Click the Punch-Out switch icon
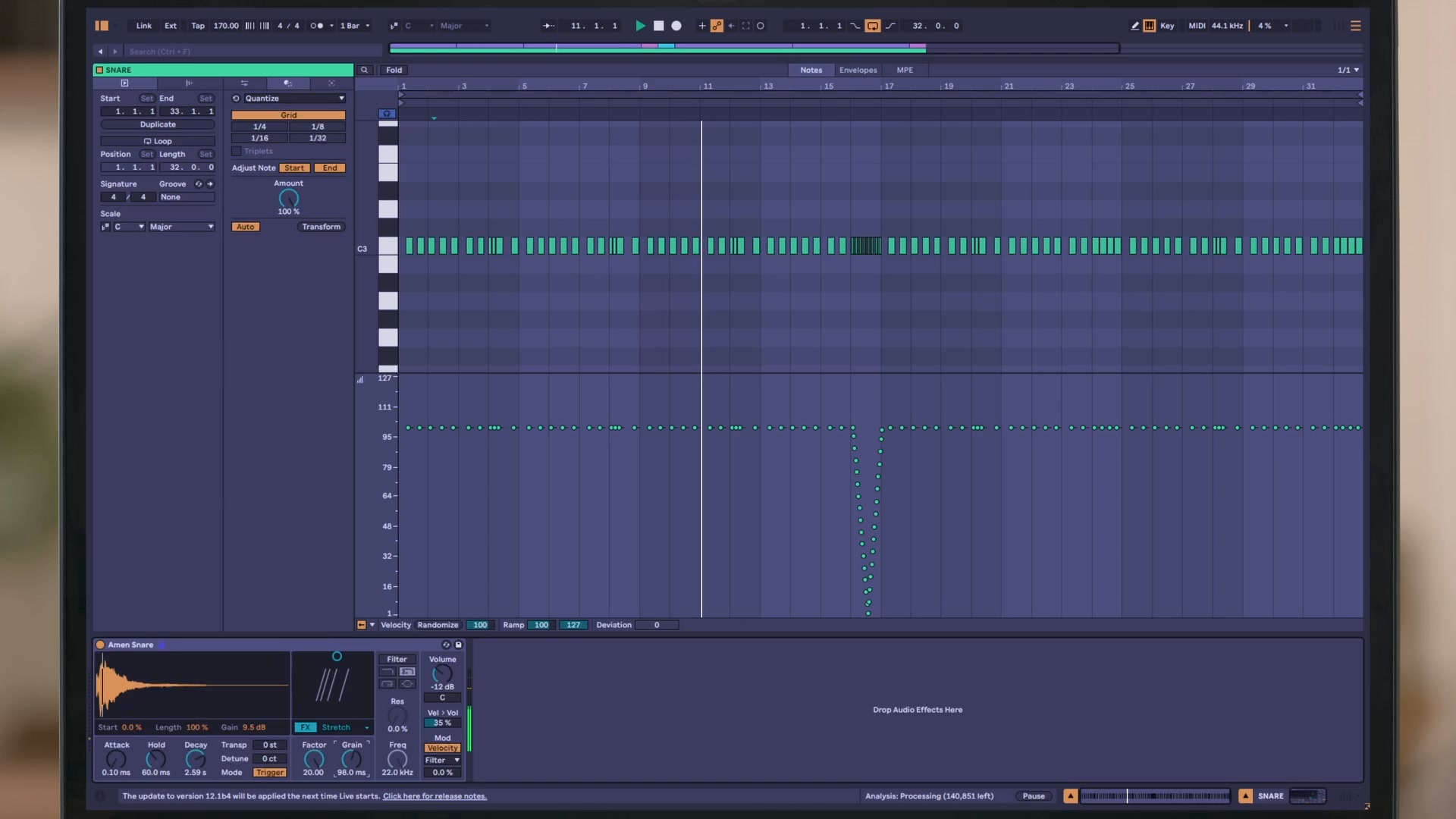This screenshot has height=819, width=1456. [x=891, y=26]
